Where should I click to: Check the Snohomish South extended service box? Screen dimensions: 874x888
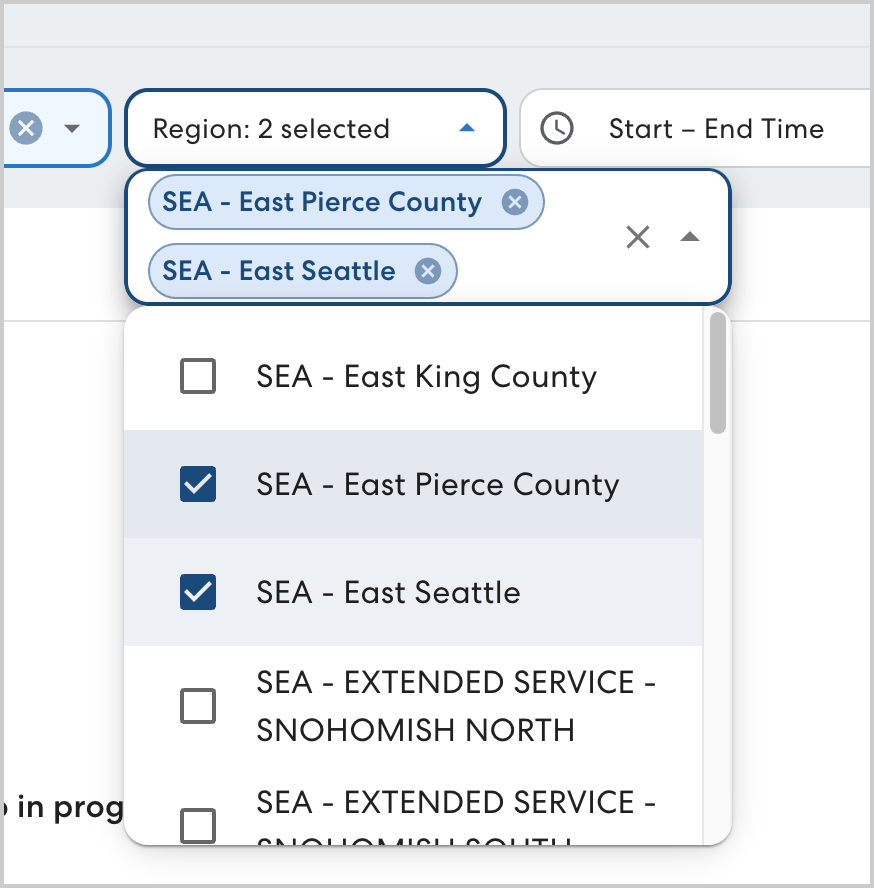click(x=198, y=826)
